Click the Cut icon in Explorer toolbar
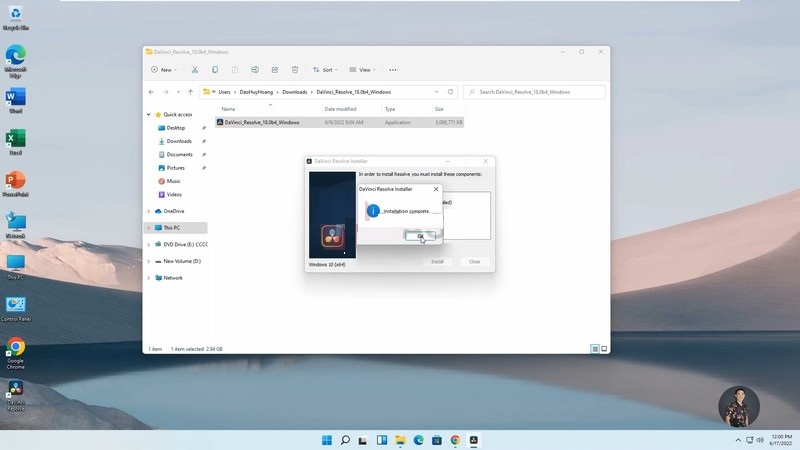This screenshot has height=450, width=800. click(195, 69)
